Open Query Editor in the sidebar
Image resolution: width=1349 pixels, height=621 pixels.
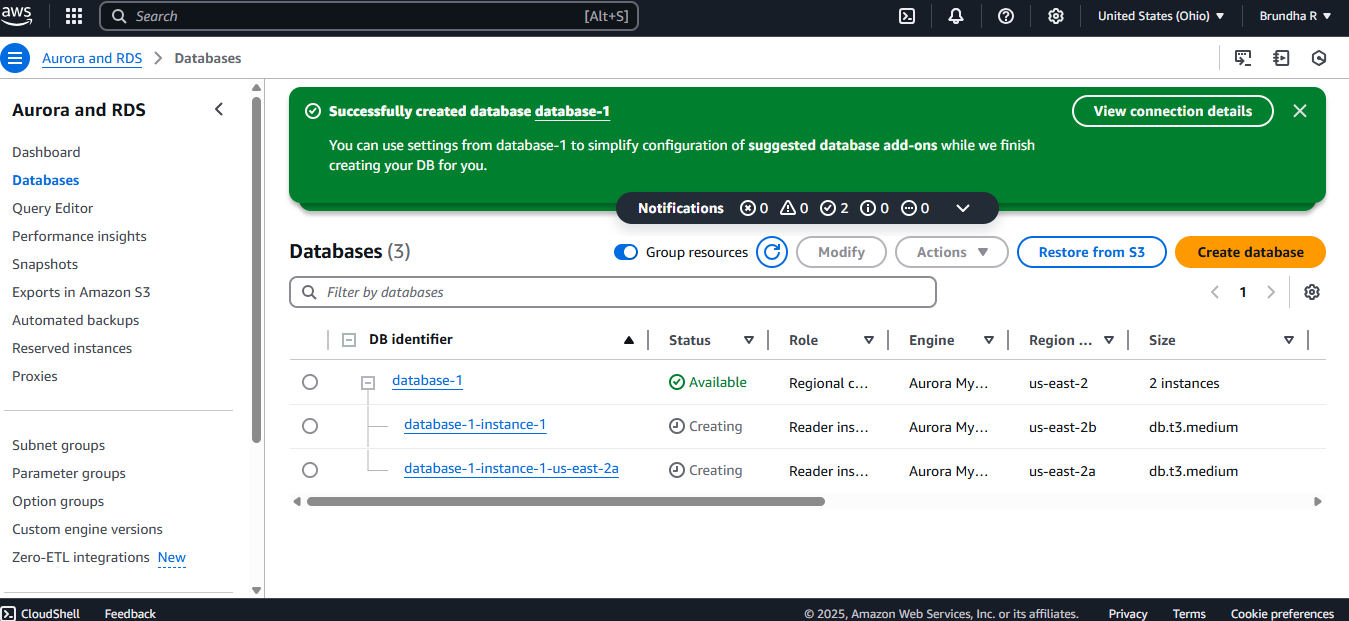point(53,208)
